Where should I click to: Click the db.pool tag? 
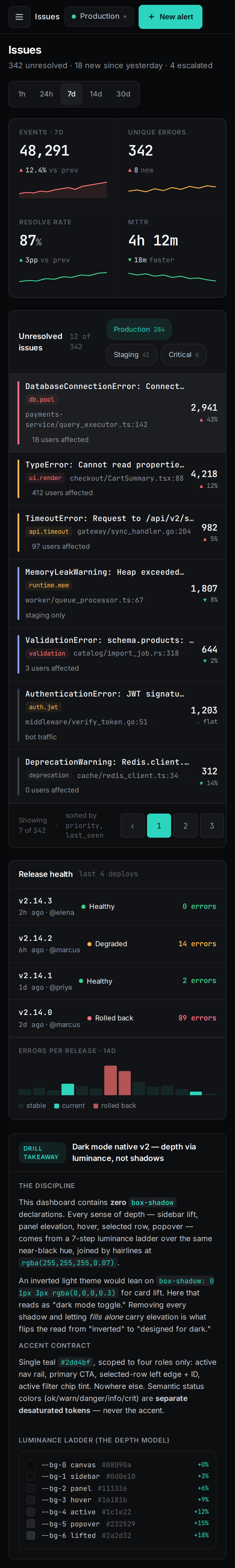41,400
